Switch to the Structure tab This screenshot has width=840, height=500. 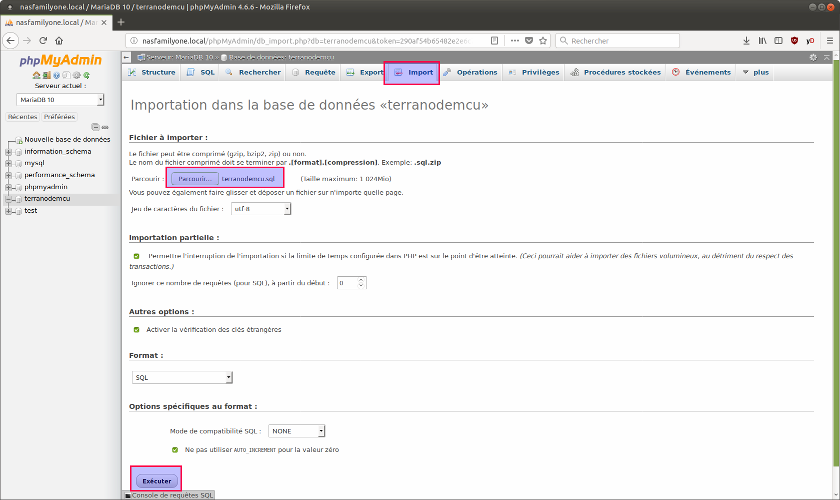point(152,73)
